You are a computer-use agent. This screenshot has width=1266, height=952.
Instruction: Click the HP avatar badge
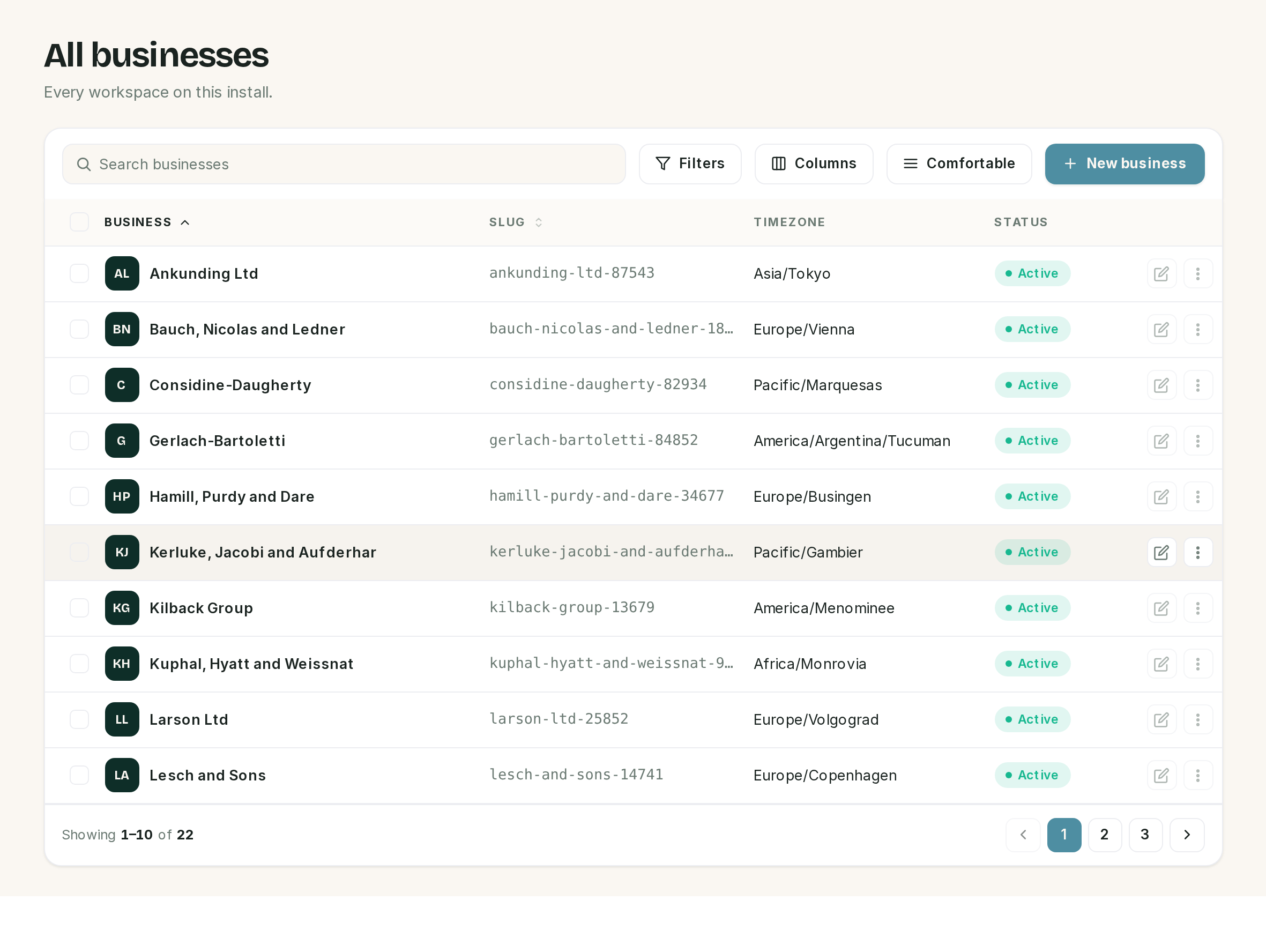[122, 496]
